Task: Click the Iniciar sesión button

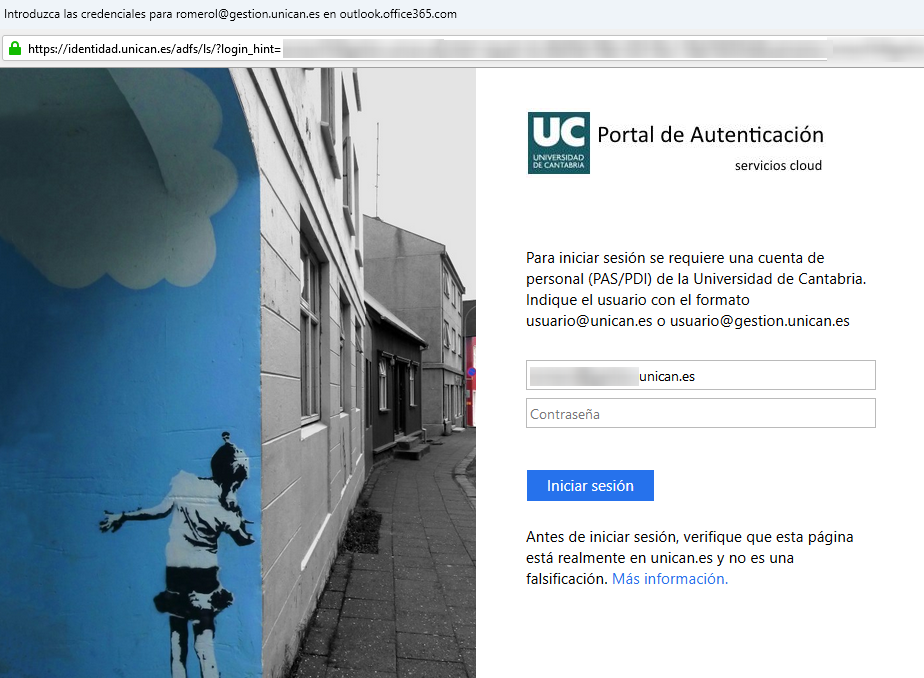Action: 590,485
